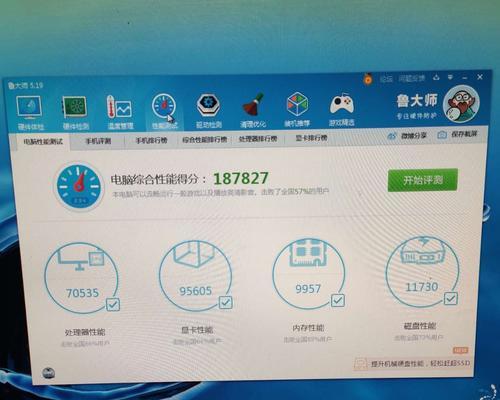This screenshot has height=400, width=500.
Task: Click the green 开始评测 button
Action: click(423, 180)
